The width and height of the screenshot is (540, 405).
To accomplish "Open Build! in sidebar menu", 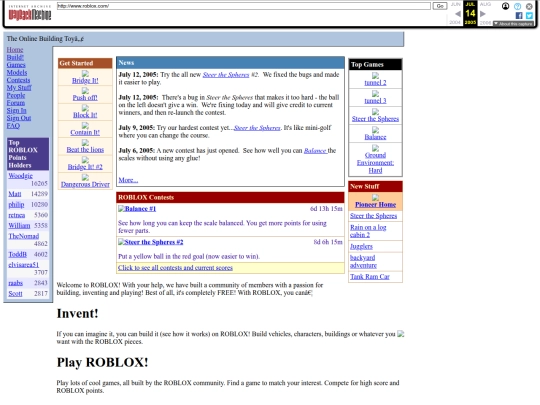I will [15, 57].
